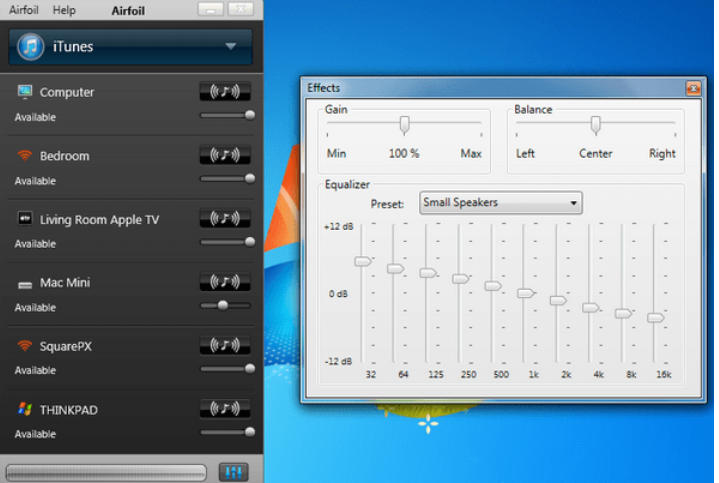Click the 32 Hz equalizer band slider
Image resolution: width=719 pixels, height=483 pixels.
[362, 261]
